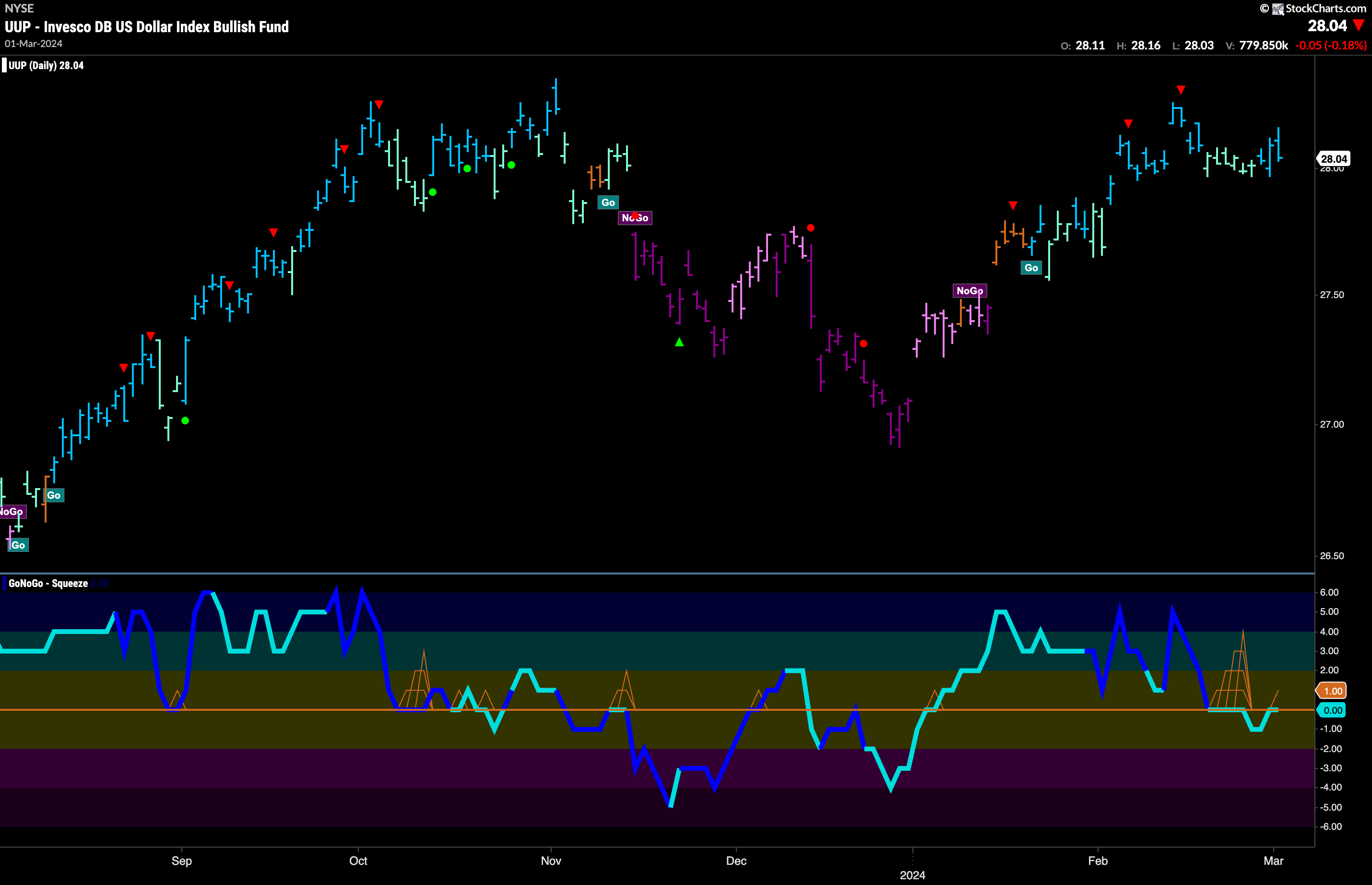Viewport: 1372px width, 885px height.
Task: Click the white 28.04 price tag on axis
Action: 1334,158
